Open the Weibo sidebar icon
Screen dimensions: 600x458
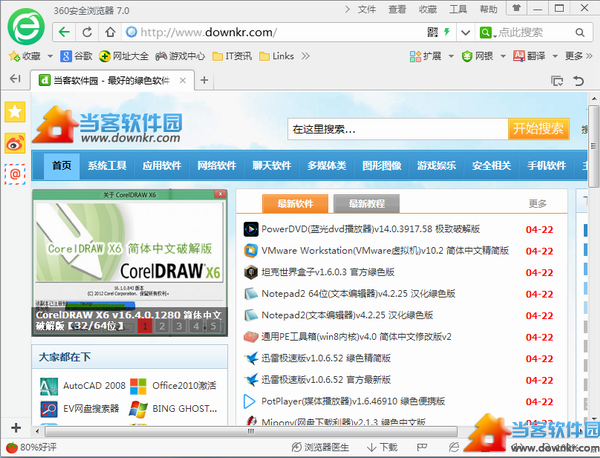(15, 143)
